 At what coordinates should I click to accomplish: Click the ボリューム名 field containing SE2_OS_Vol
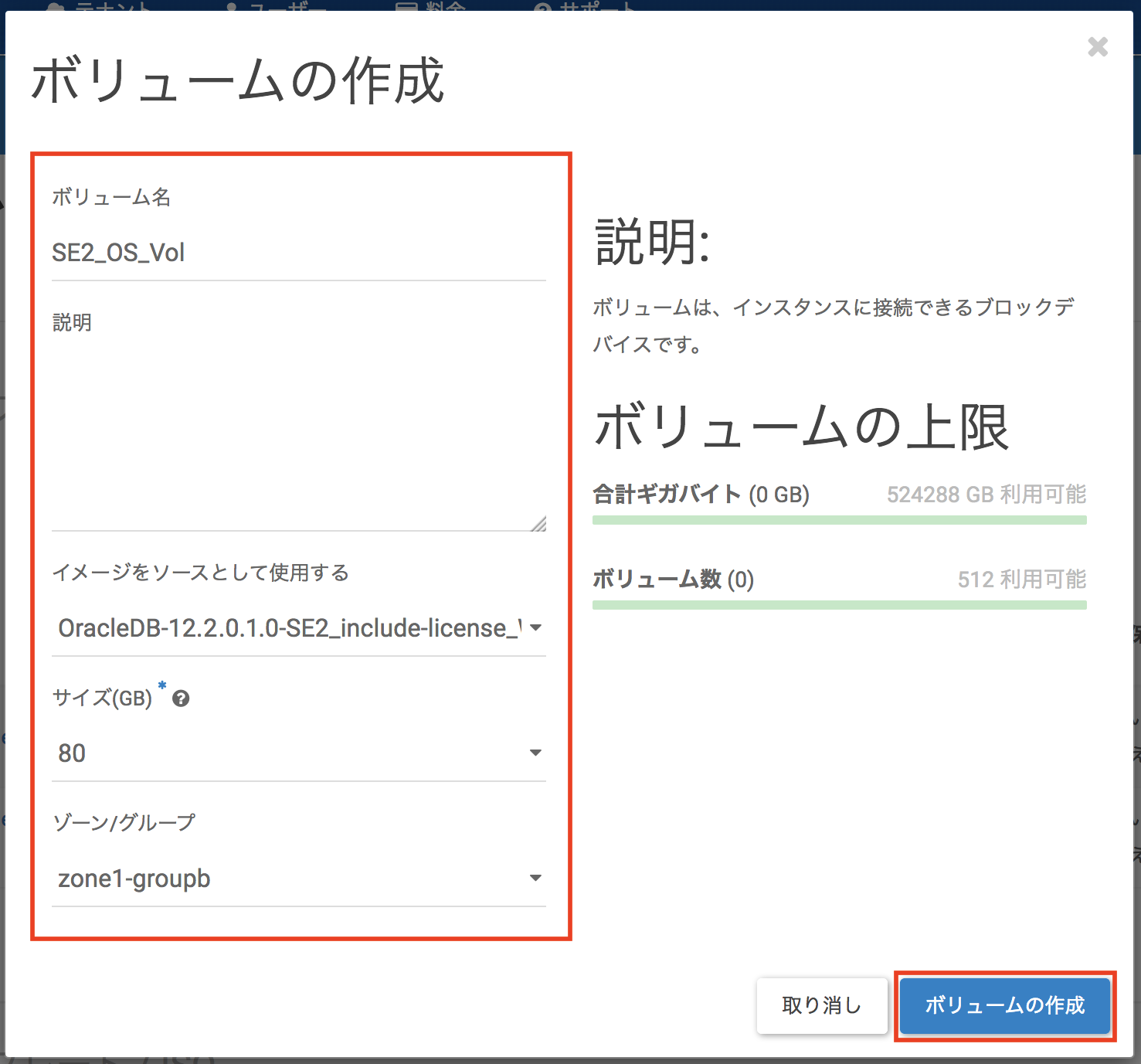pyautogui.click(x=298, y=253)
